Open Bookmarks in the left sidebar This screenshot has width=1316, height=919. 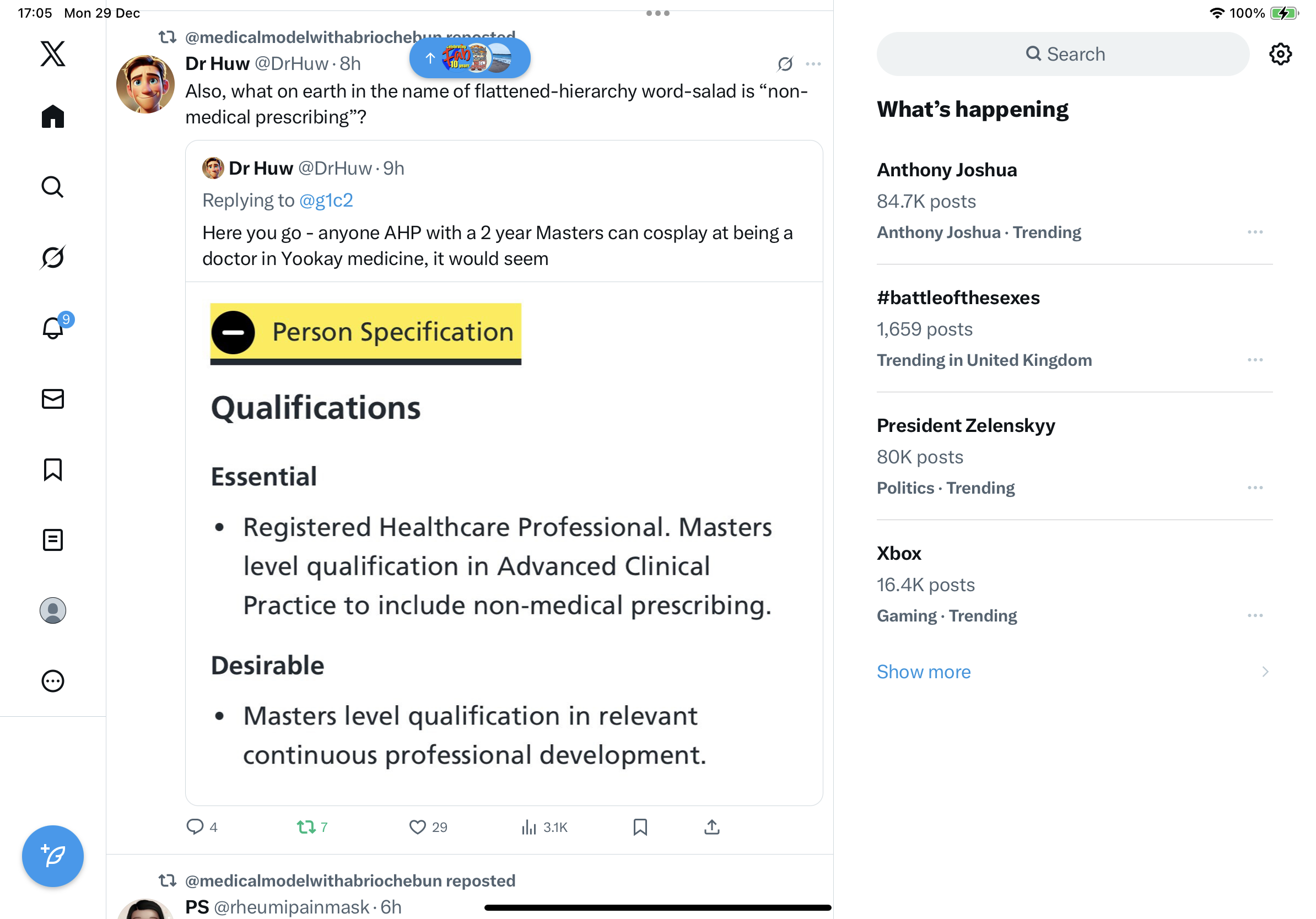click(x=53, y=469)
